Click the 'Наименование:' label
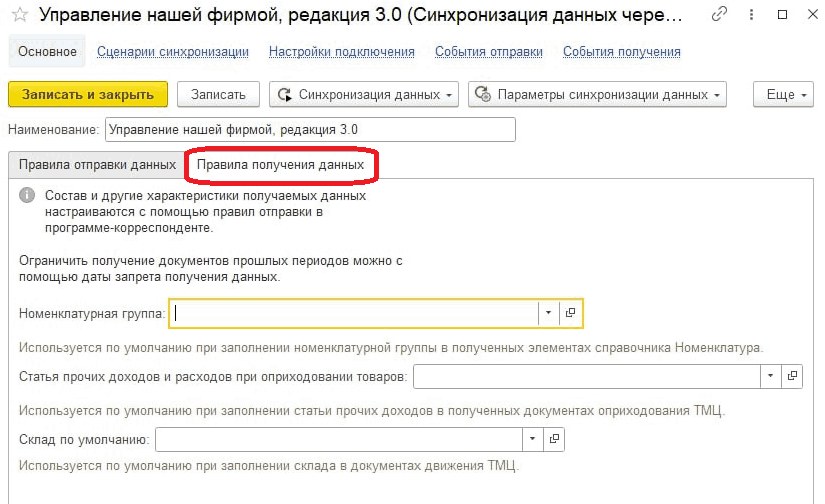The height and width of the screenshot is (504, 825). (x=54, y=129)
